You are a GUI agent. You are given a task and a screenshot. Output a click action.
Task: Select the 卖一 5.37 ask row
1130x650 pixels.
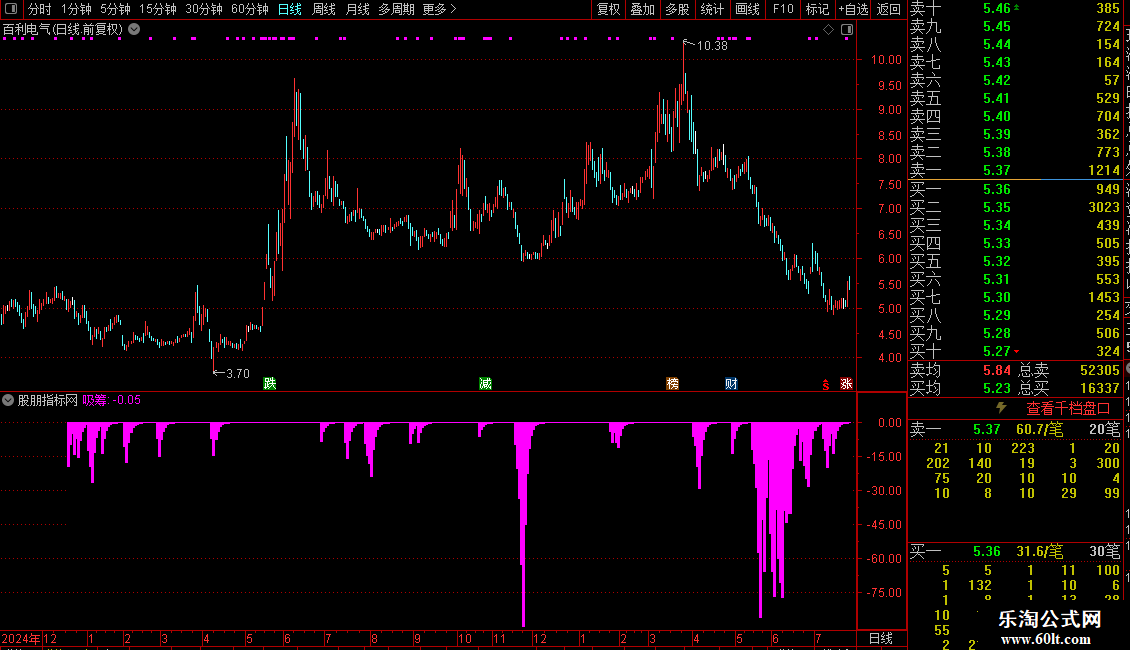coord(1015,170)
